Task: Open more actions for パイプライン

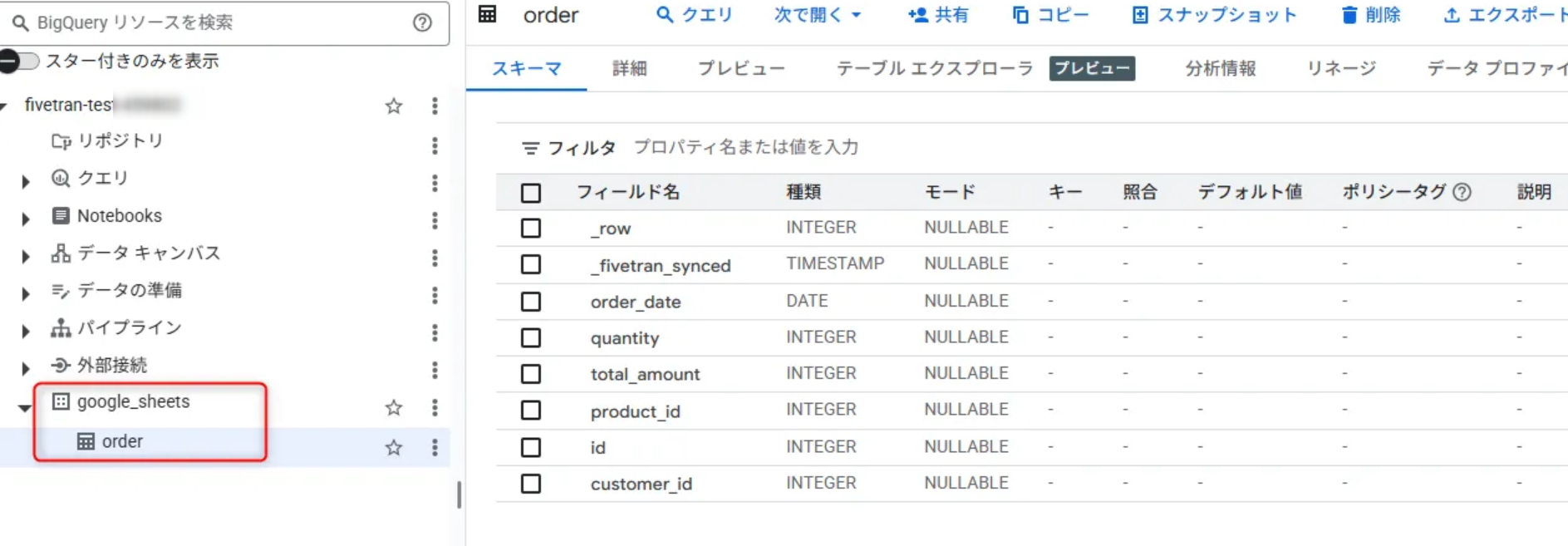Action: [435, 332]
